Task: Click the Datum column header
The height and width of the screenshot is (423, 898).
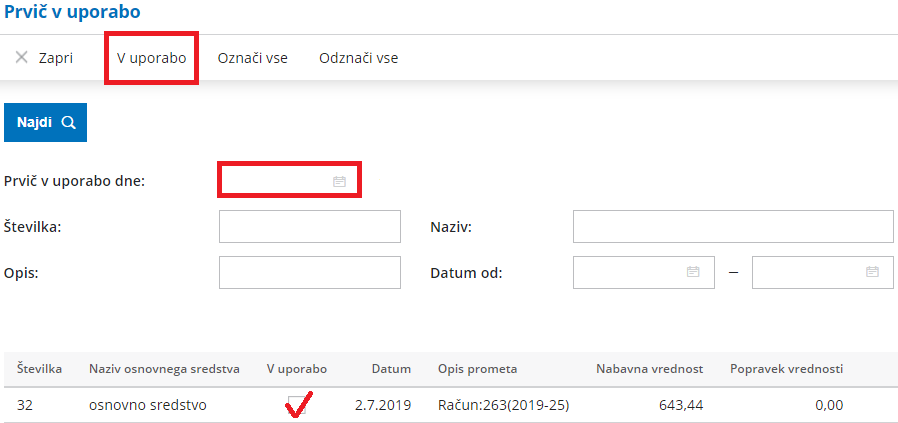Action: click(391, 369)
